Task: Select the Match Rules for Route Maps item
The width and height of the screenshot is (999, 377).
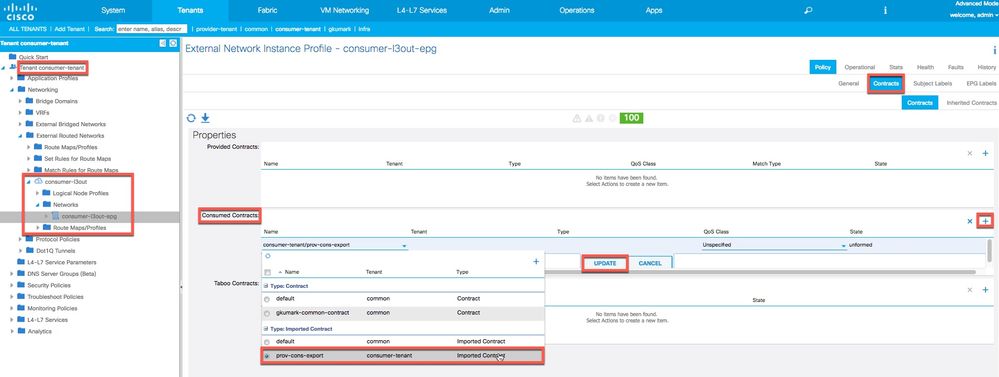Action: pos(81,170)
